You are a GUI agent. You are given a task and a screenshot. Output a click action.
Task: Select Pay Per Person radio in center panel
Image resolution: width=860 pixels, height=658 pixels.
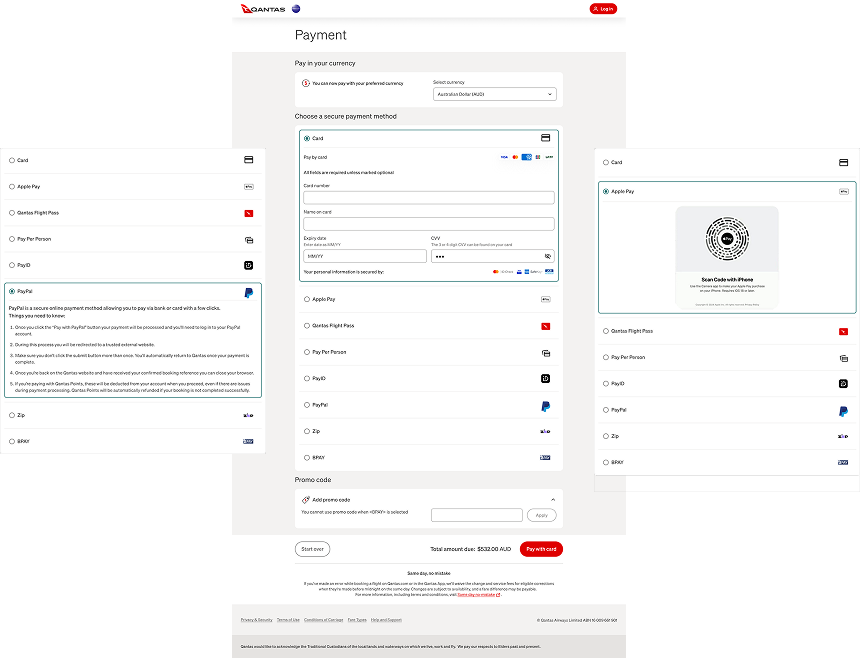point(307,352)
